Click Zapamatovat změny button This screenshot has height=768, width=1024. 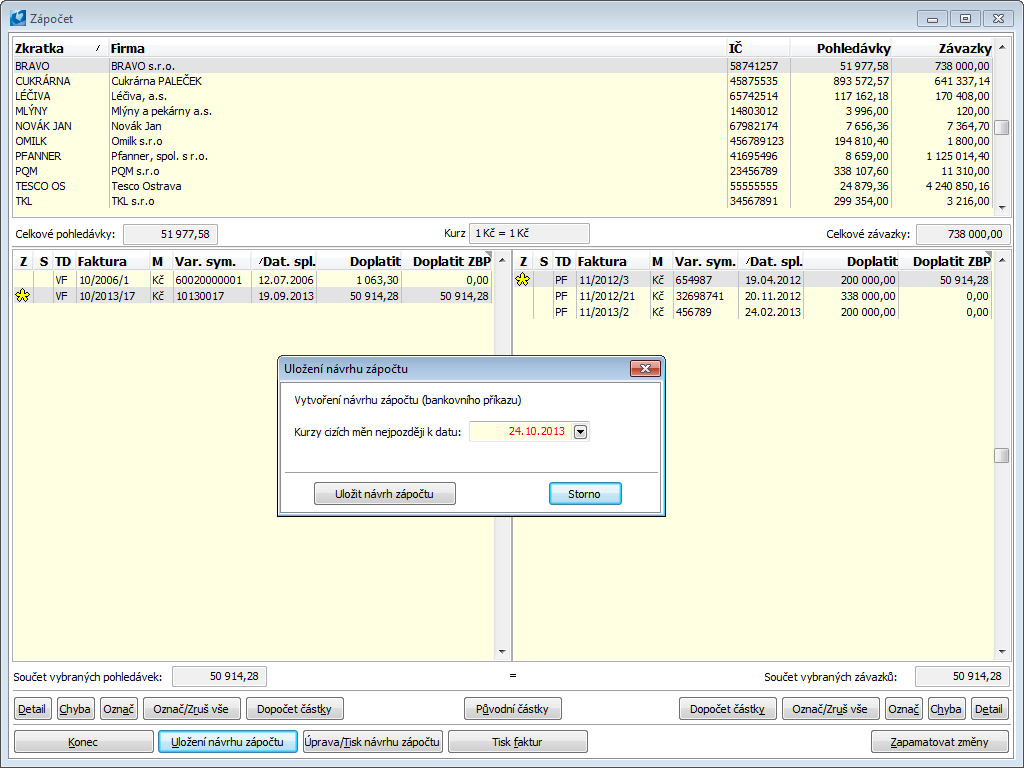coord(940,742)
